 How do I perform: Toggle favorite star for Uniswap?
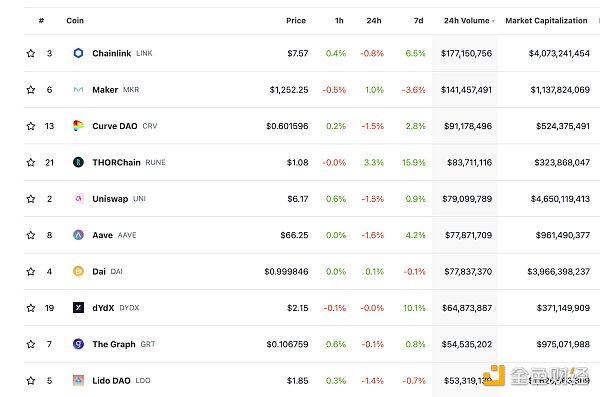click(31, 199)
